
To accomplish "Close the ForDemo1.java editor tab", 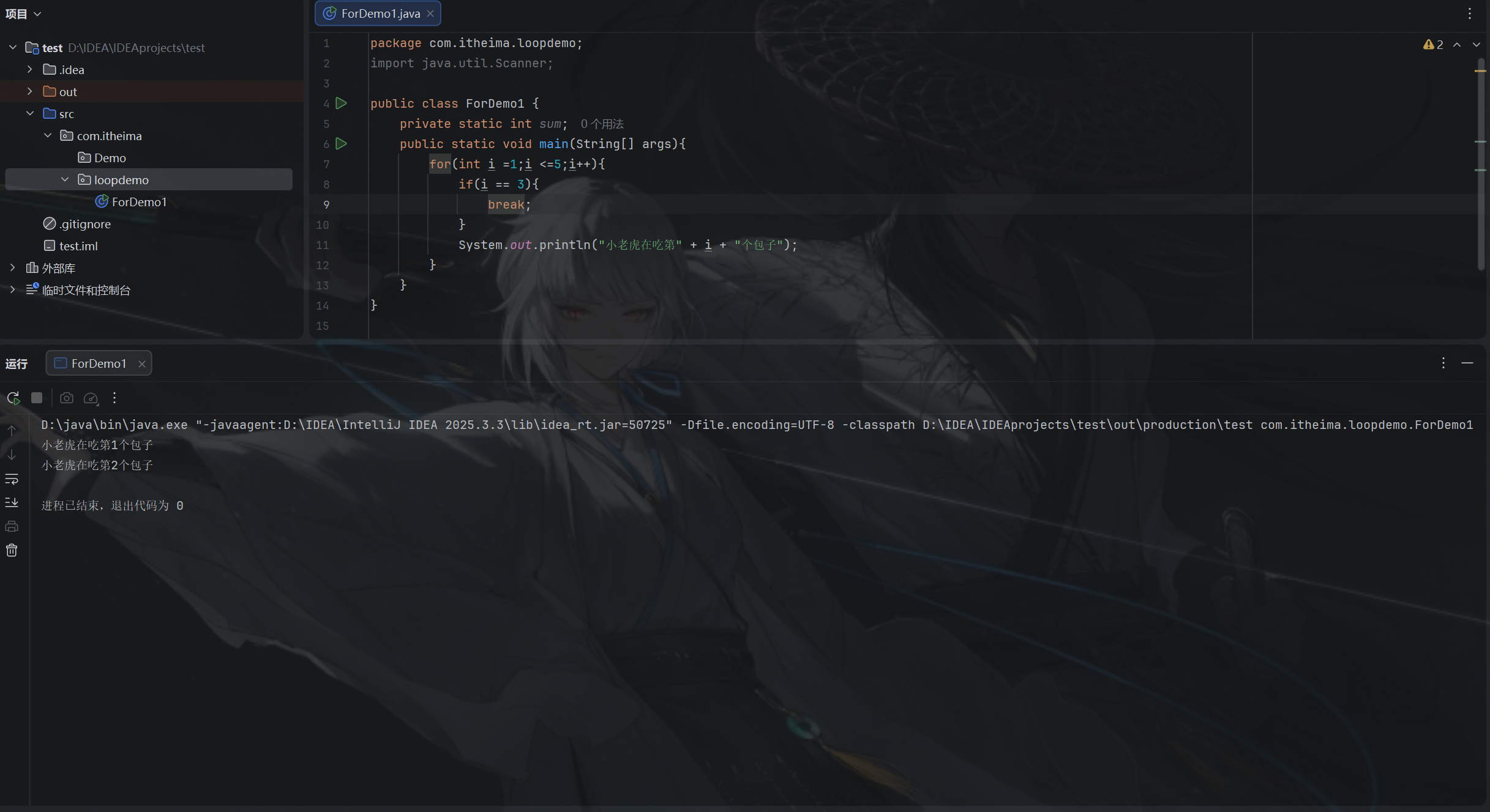I will (430, 13).
